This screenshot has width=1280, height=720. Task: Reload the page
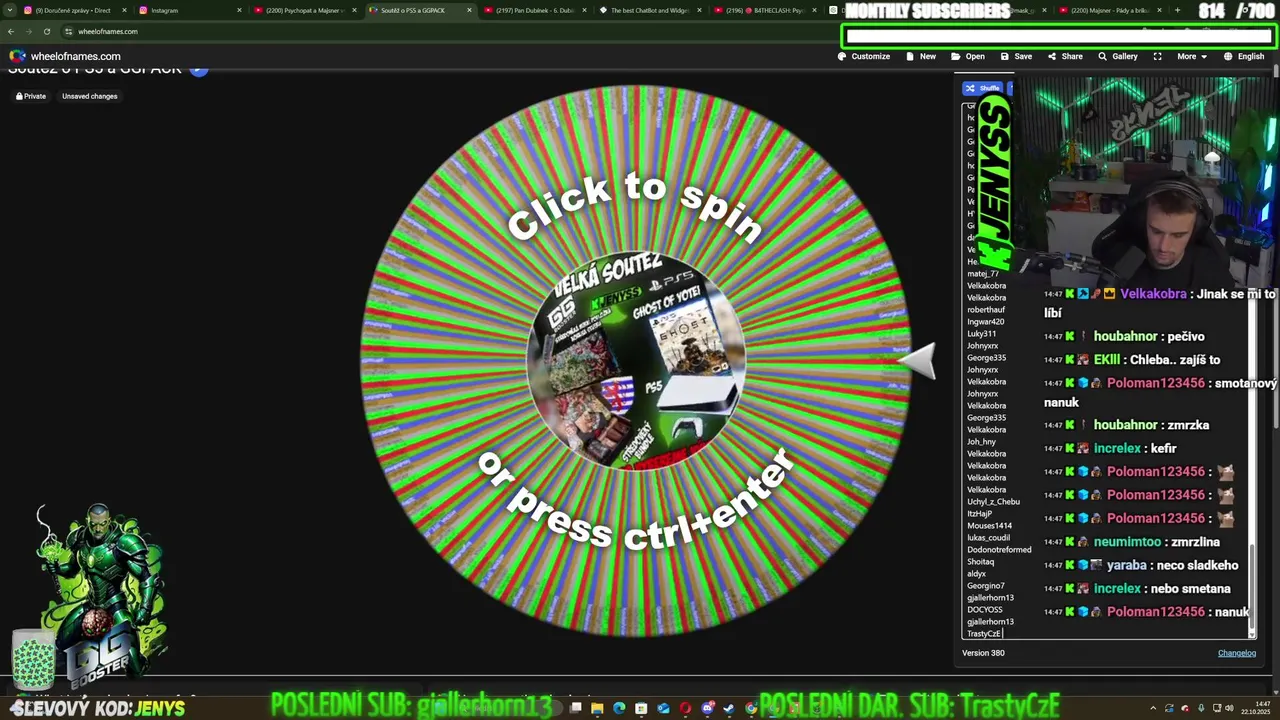click(46, 31)
